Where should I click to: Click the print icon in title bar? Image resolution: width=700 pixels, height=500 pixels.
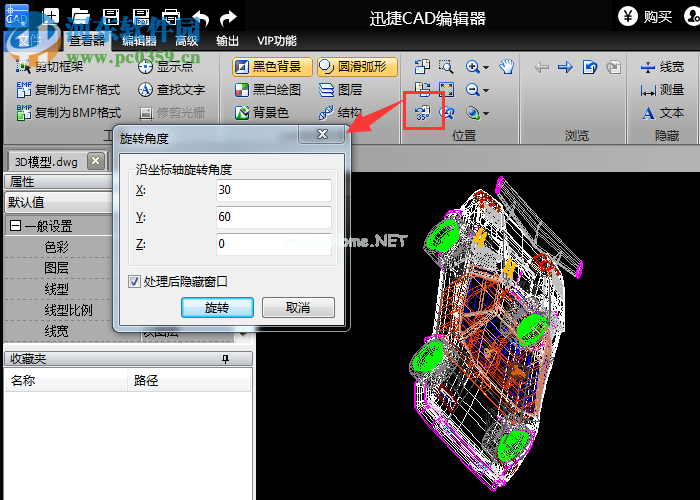tap(171, 17)
